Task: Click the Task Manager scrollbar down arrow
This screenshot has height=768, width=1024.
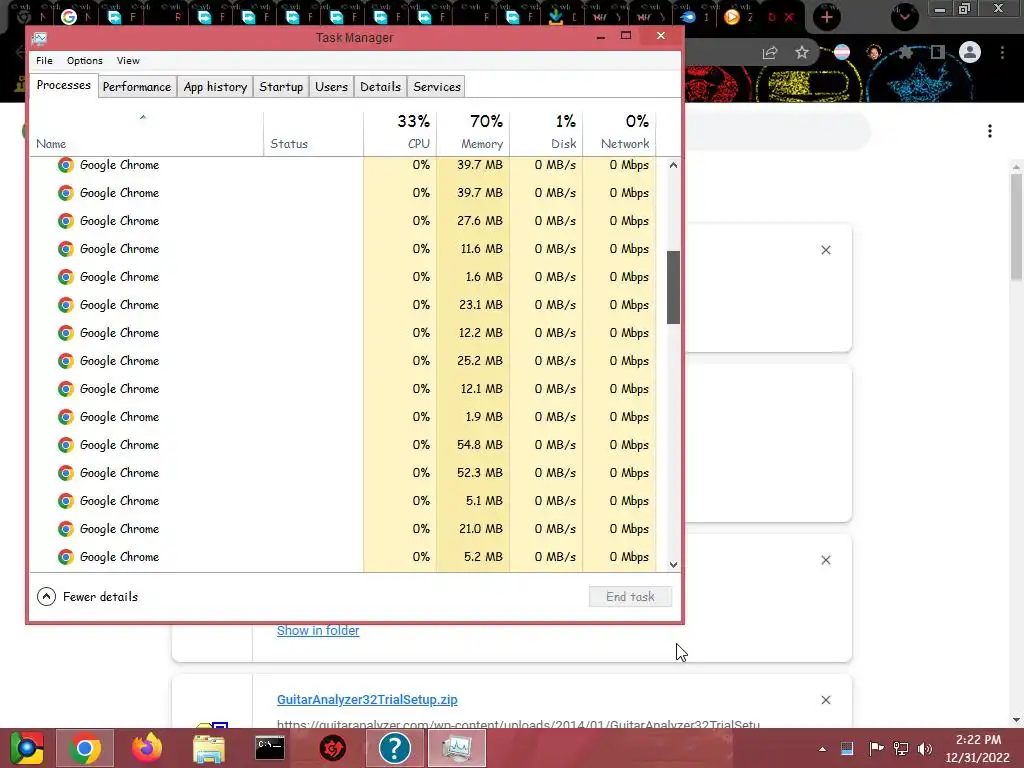Action: (673, 565)
